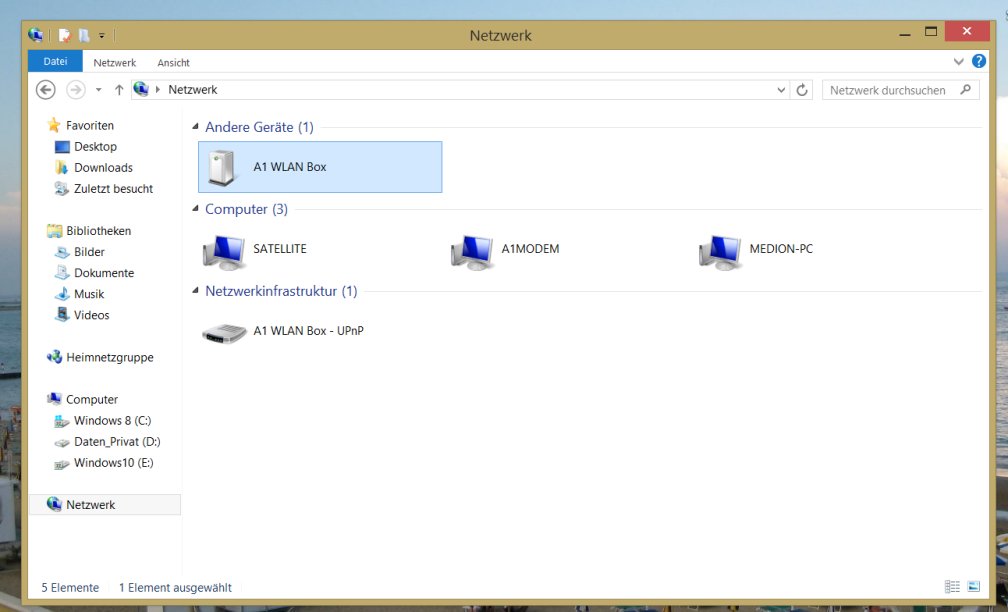Open the MEDION-PC computer
This screenshot has width=1008, height=612.
point(757,249)
